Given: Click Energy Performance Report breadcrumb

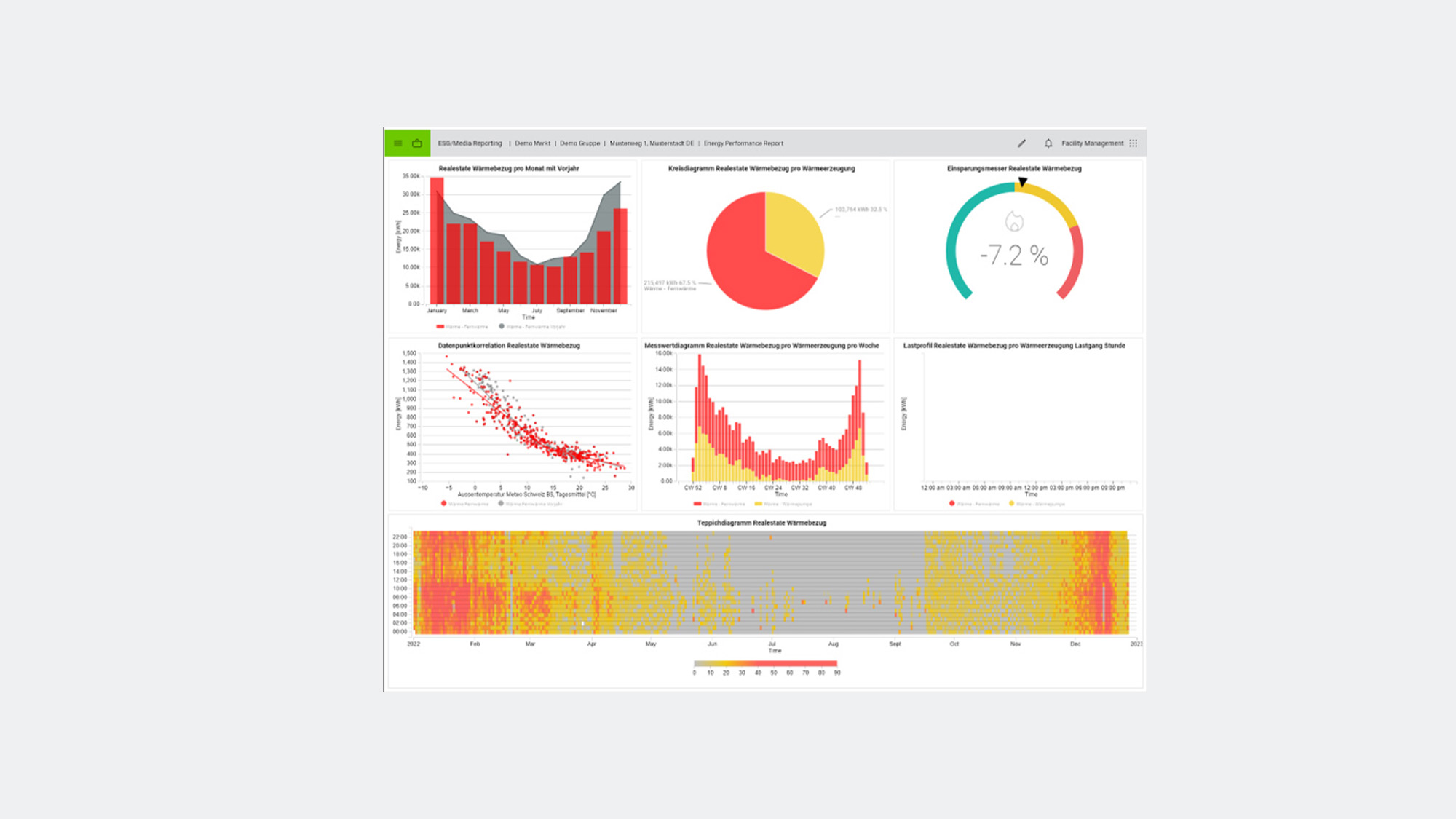Looking at the screenshot, I should point(743,143).
